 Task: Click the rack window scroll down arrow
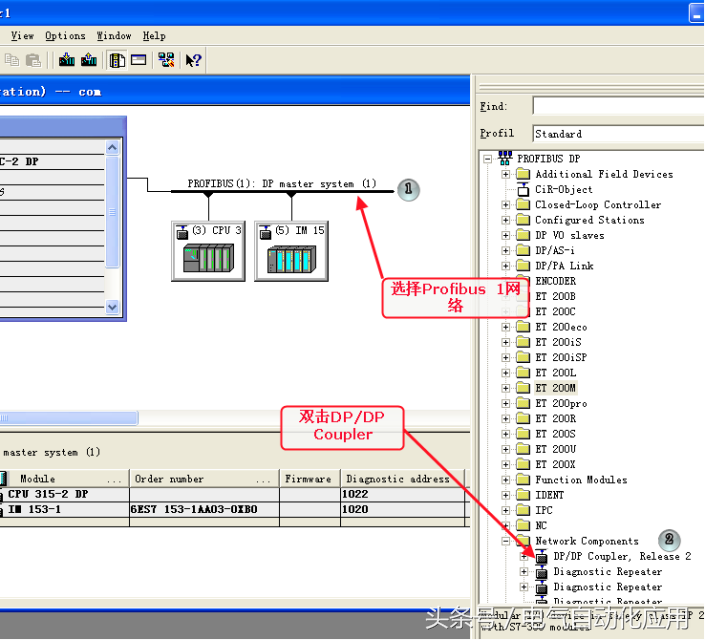coord(112,308)
